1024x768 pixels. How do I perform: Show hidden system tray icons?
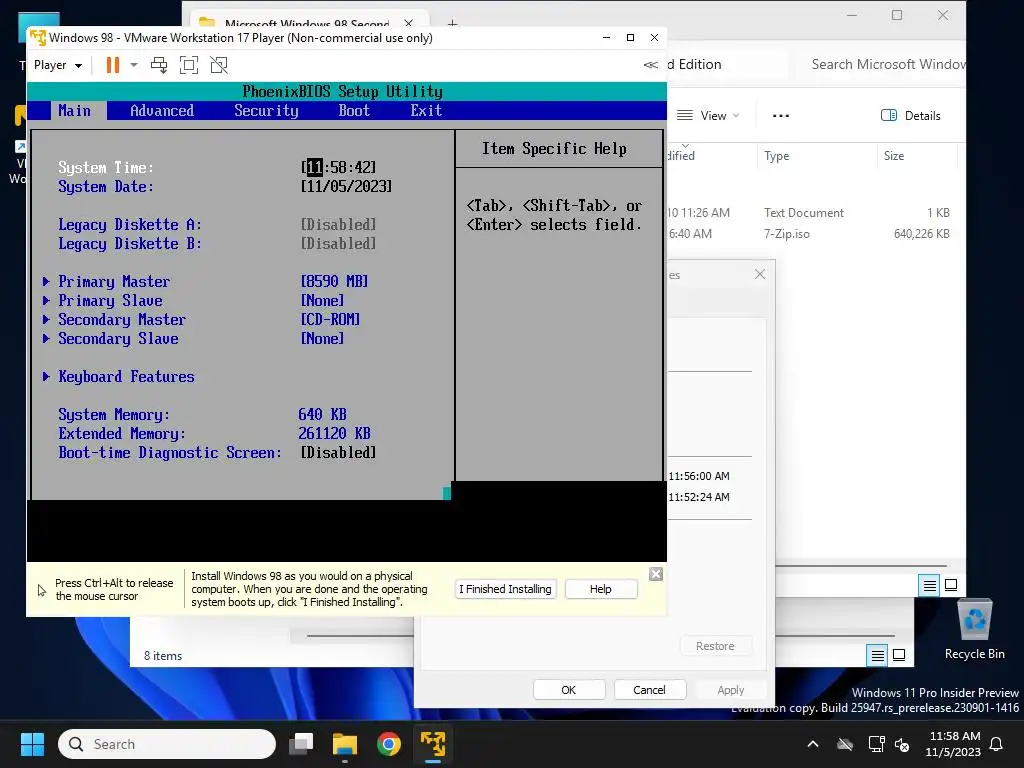pyautogui.click(x=813, y=744)
